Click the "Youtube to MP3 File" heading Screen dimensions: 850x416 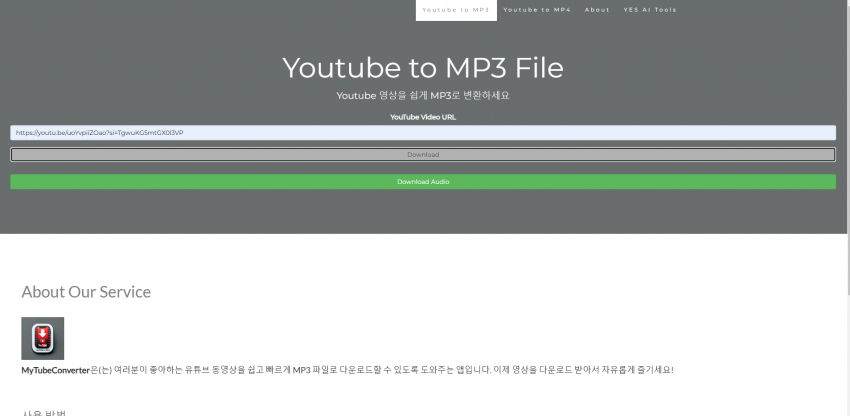tap(423, 68)
